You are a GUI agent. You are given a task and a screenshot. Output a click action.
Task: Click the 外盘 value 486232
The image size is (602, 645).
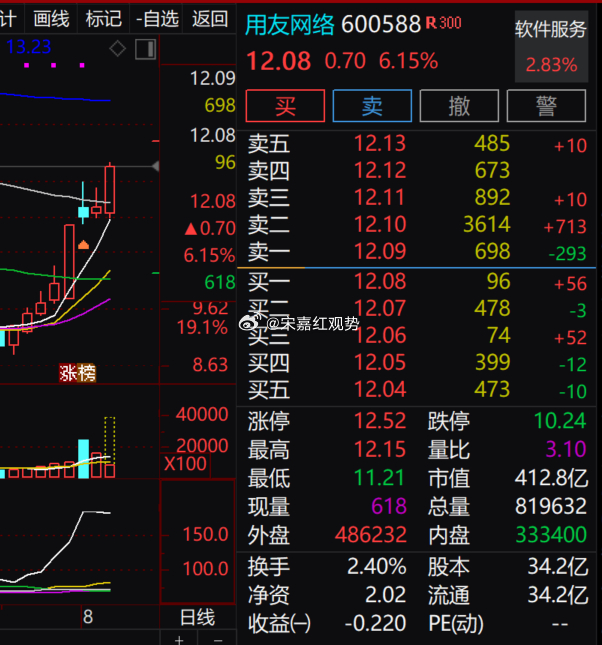tap(371, 535)
